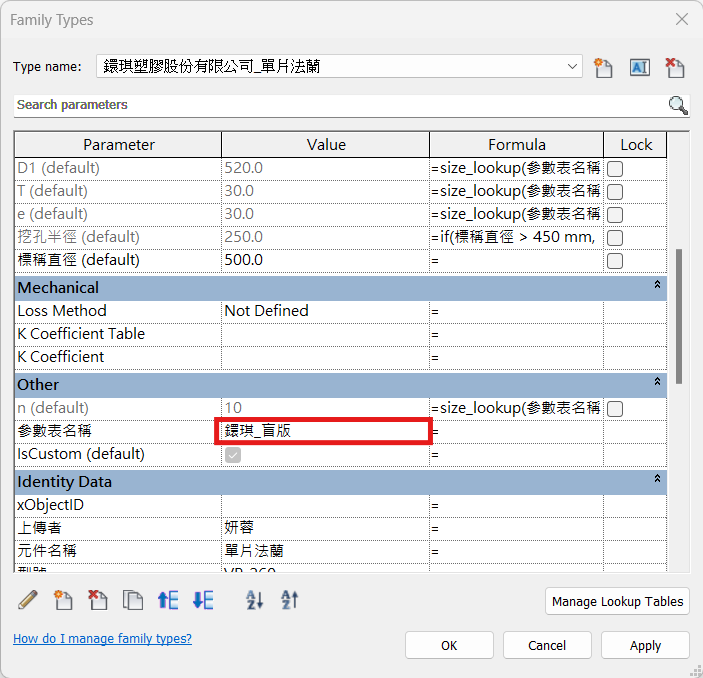Collapse the Identity Data group
The height and width of the screenshot is (678, 703).
click(657, 481)
